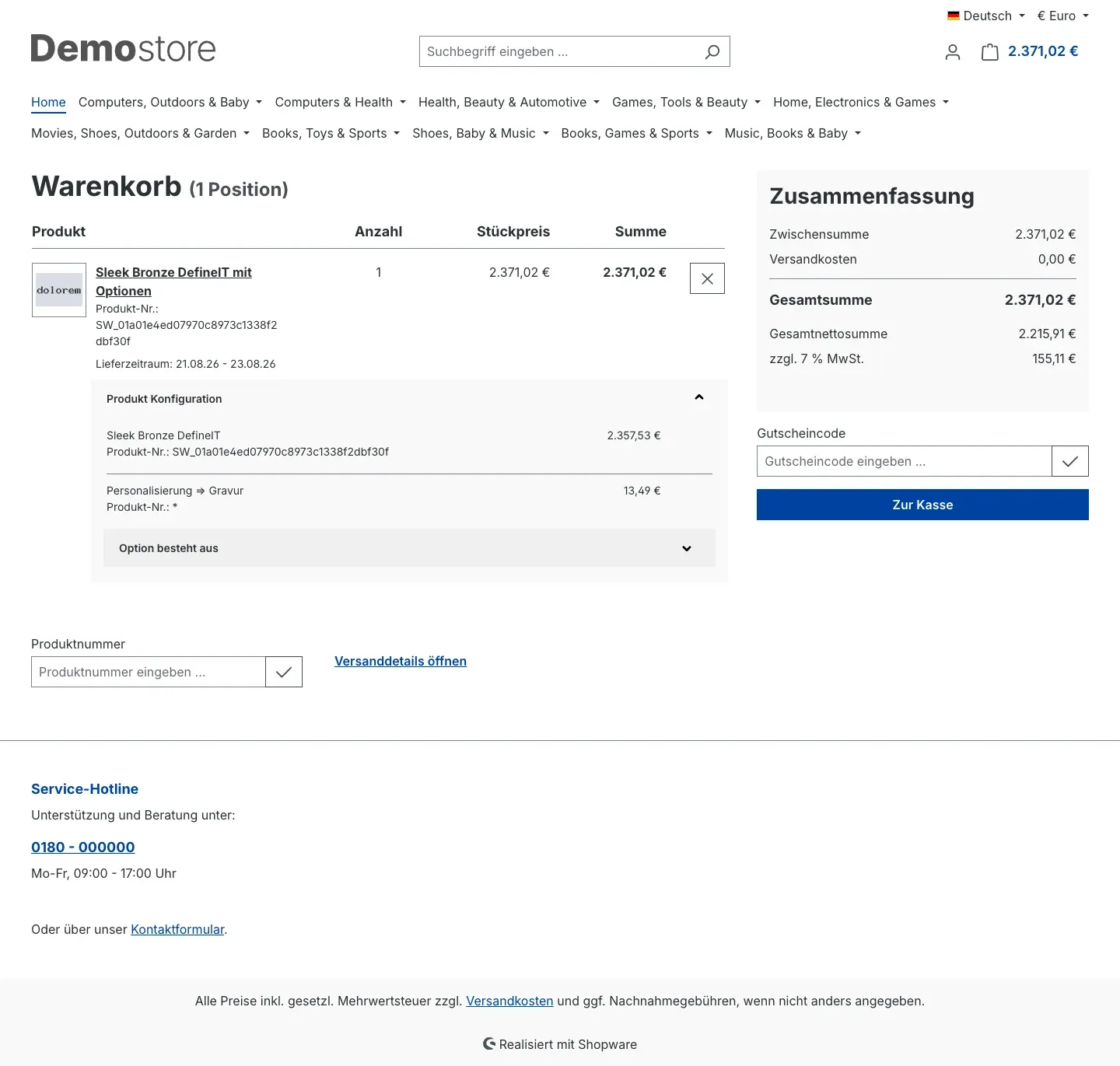
Task: Collapse the Produkt Konfiguration section
Action: (699, 397)
